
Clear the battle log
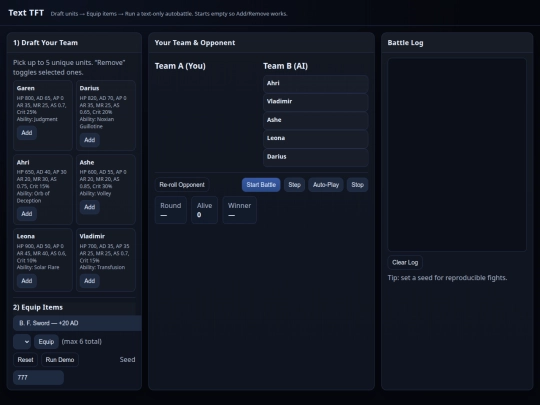[x=405, y=263]
